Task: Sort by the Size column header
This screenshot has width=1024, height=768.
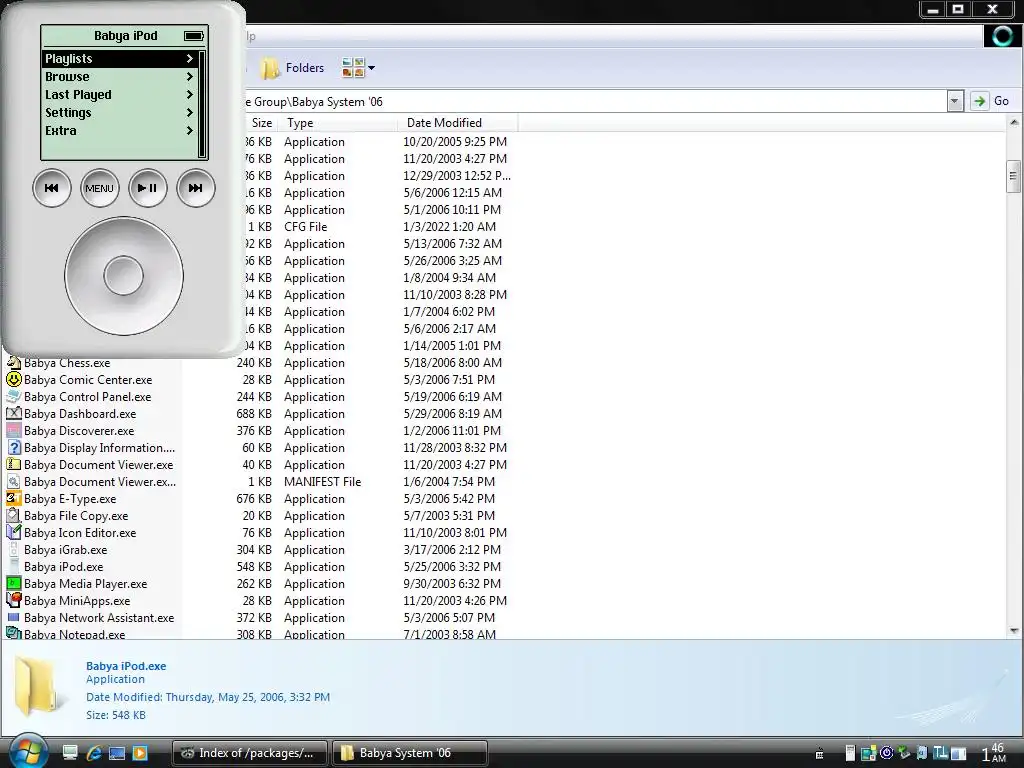Action: click(x=262, y=123)
